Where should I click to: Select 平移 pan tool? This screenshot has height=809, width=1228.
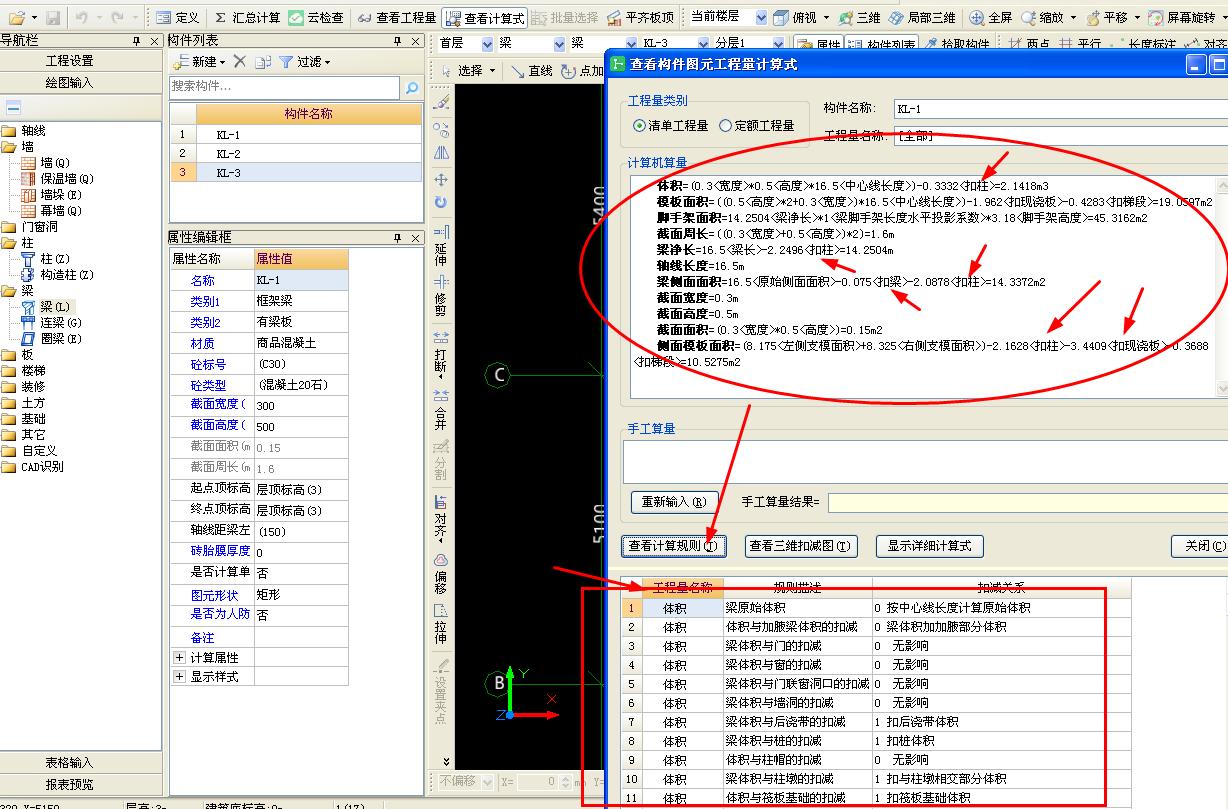(1107, 17)
